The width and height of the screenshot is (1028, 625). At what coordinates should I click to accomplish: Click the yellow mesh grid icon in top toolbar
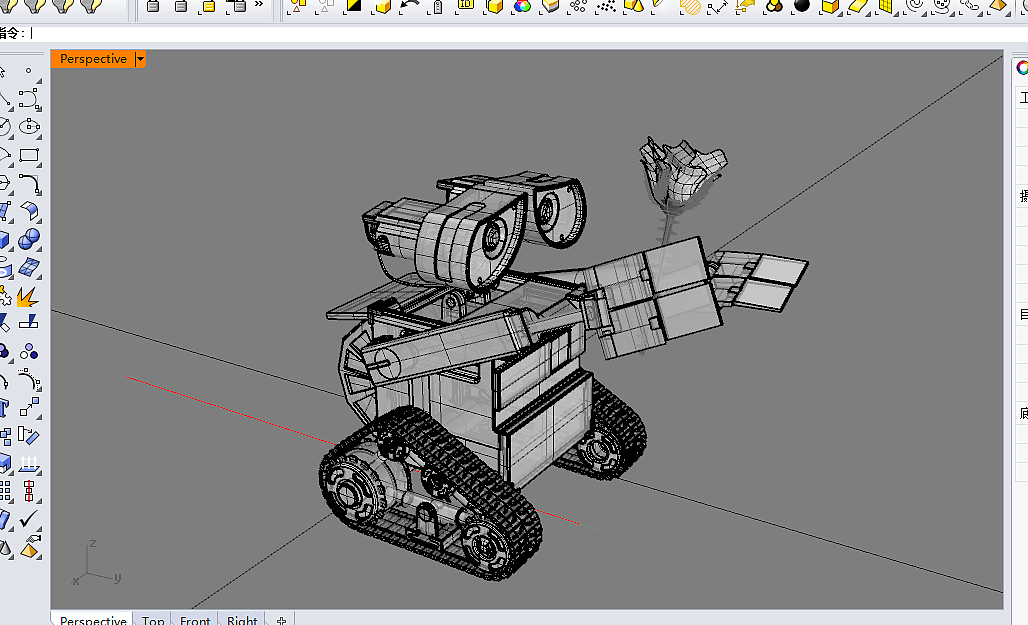[885, 6]
